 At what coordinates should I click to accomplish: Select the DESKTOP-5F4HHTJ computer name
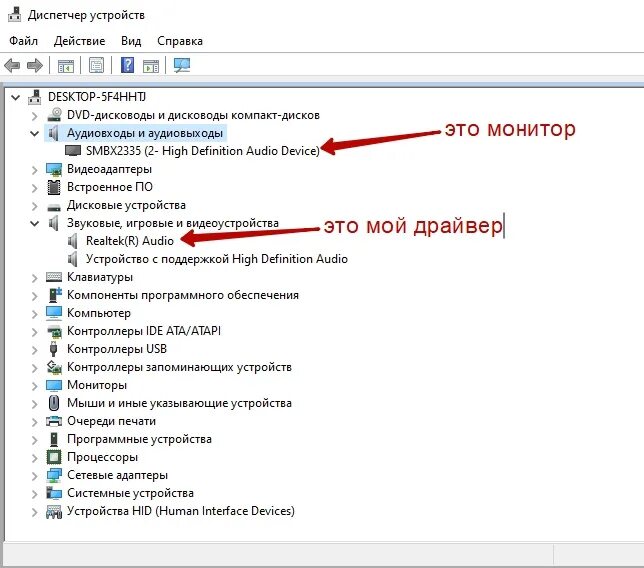97,97
